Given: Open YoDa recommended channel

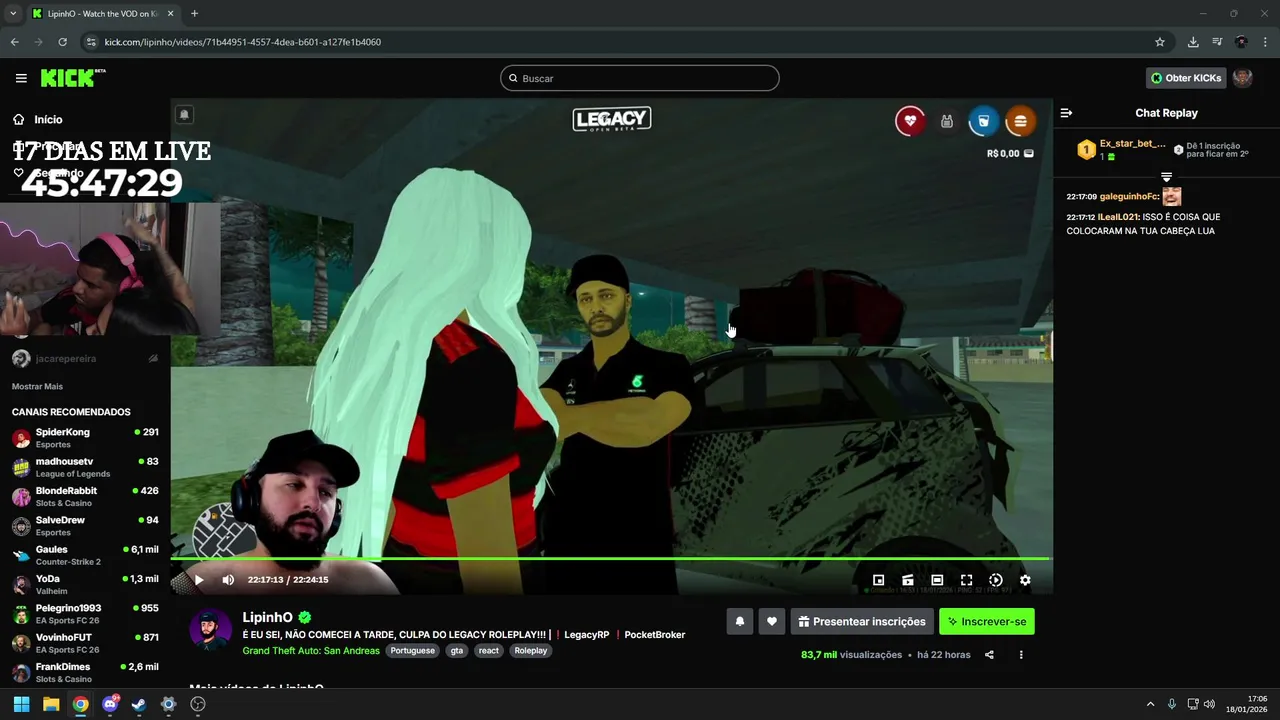Looking at the screenshot, I should (x=85, y=584).
